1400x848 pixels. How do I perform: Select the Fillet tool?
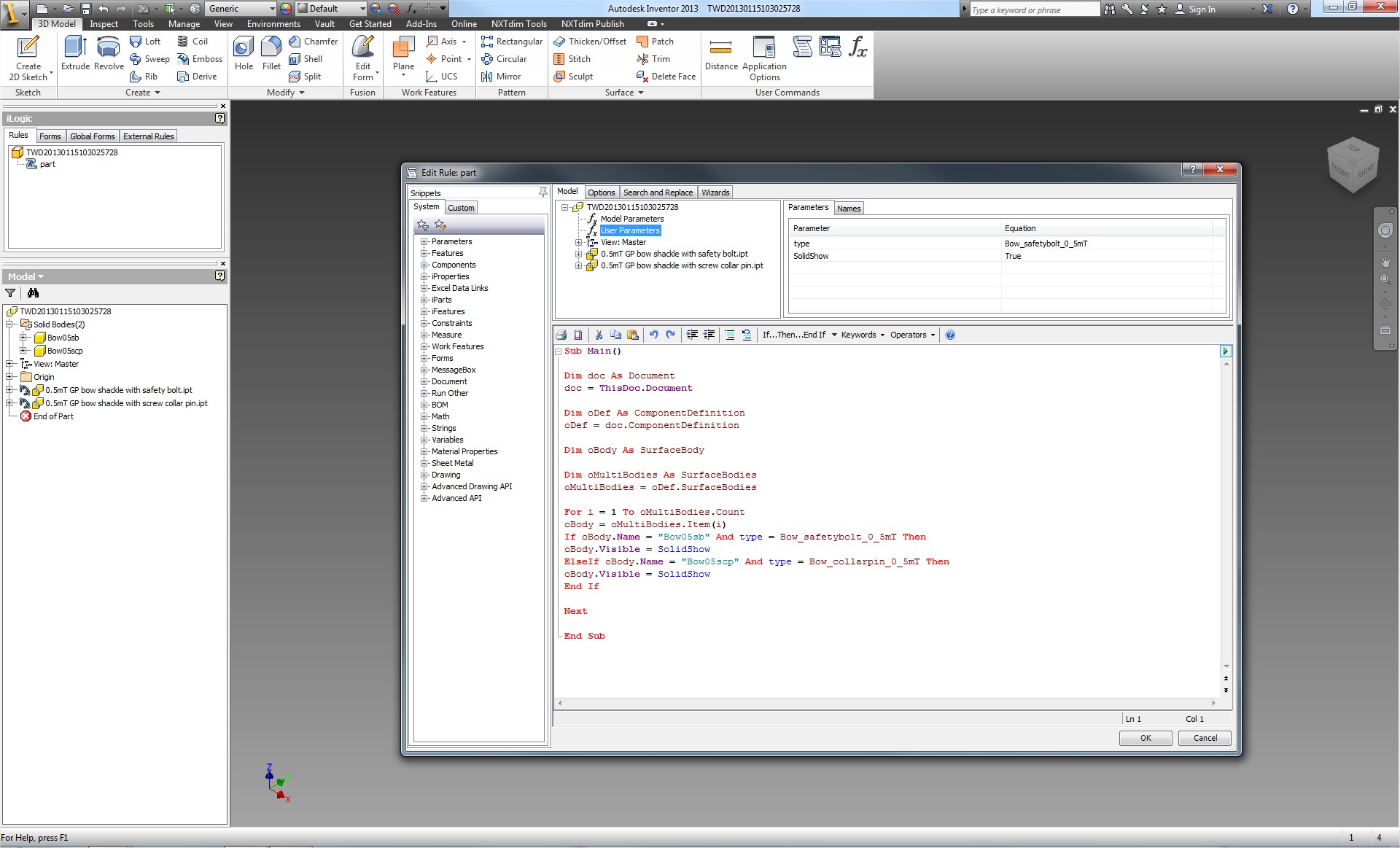coord(271,53)
